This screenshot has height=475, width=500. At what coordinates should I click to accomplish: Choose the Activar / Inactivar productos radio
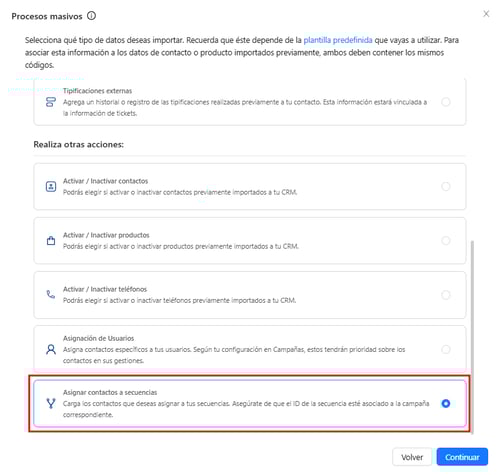click(446, 240)
